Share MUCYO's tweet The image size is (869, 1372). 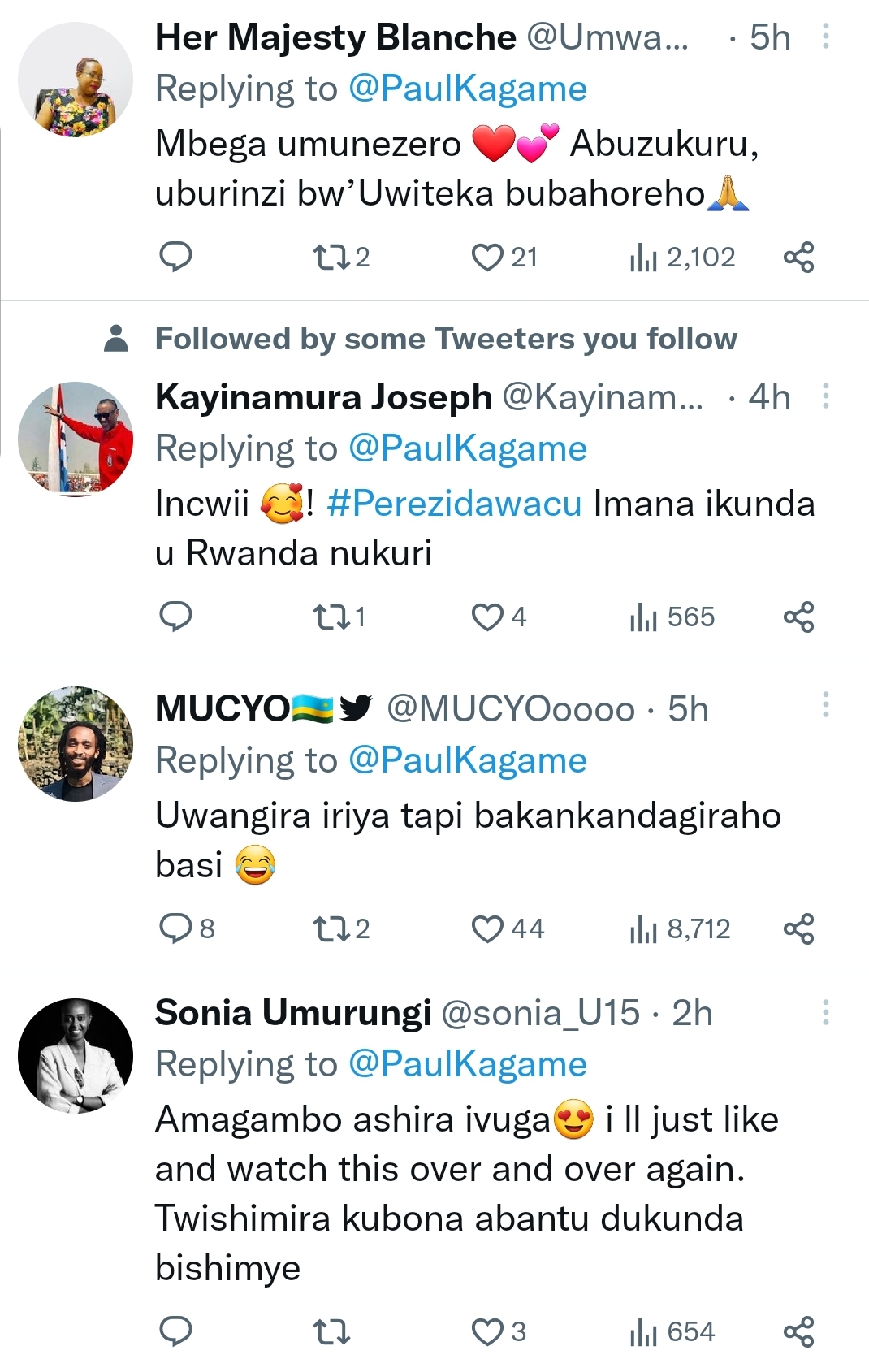(x=798, y=928)
